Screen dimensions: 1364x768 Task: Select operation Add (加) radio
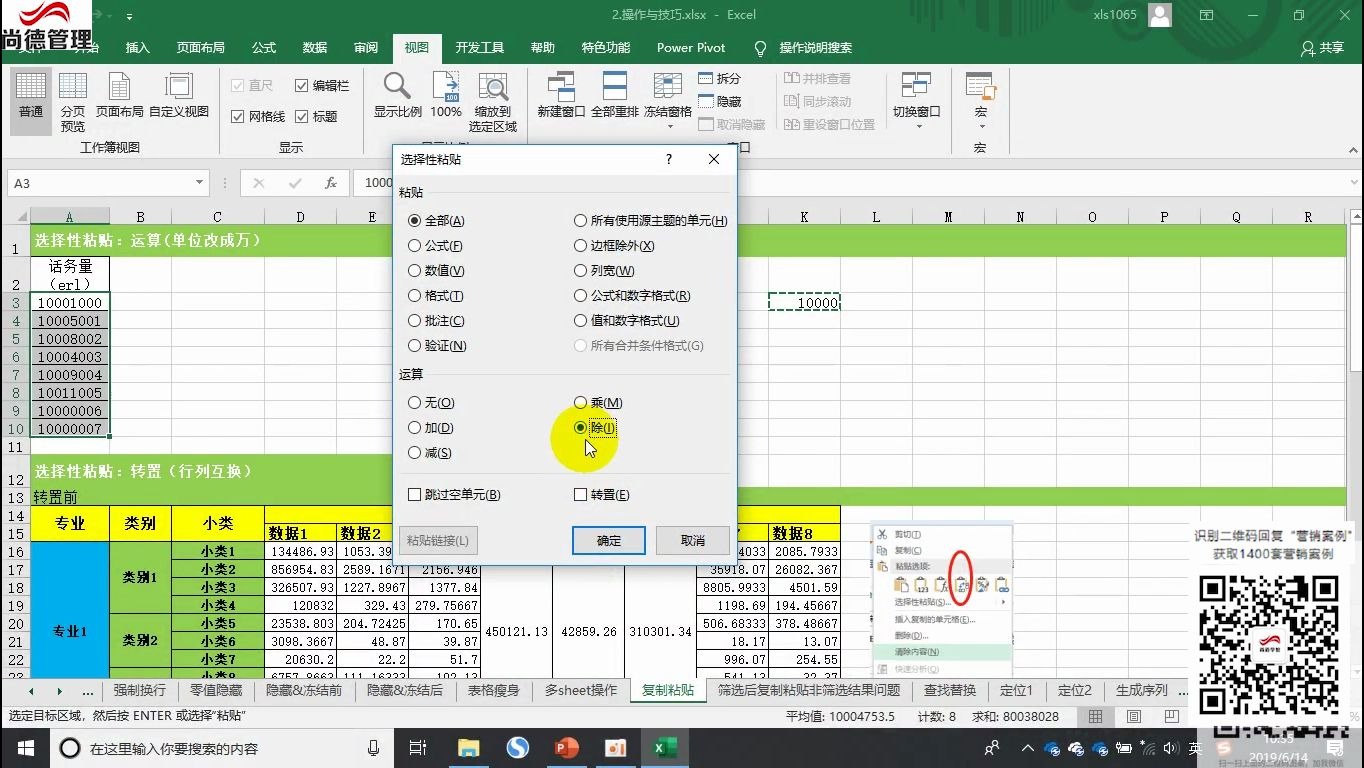point(431,428)
